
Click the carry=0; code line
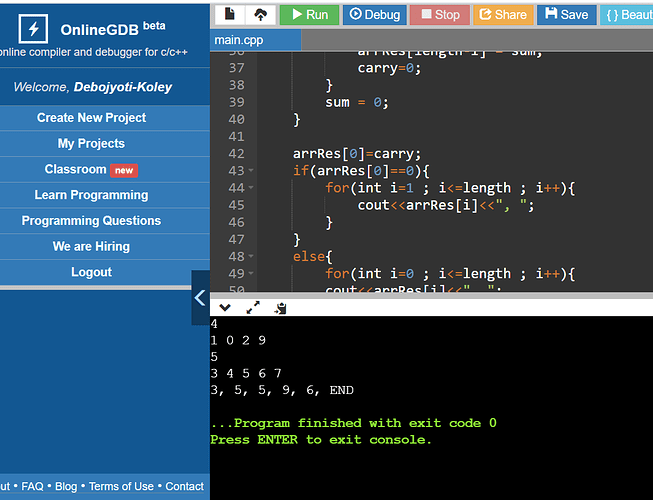[x=389, y=68]
